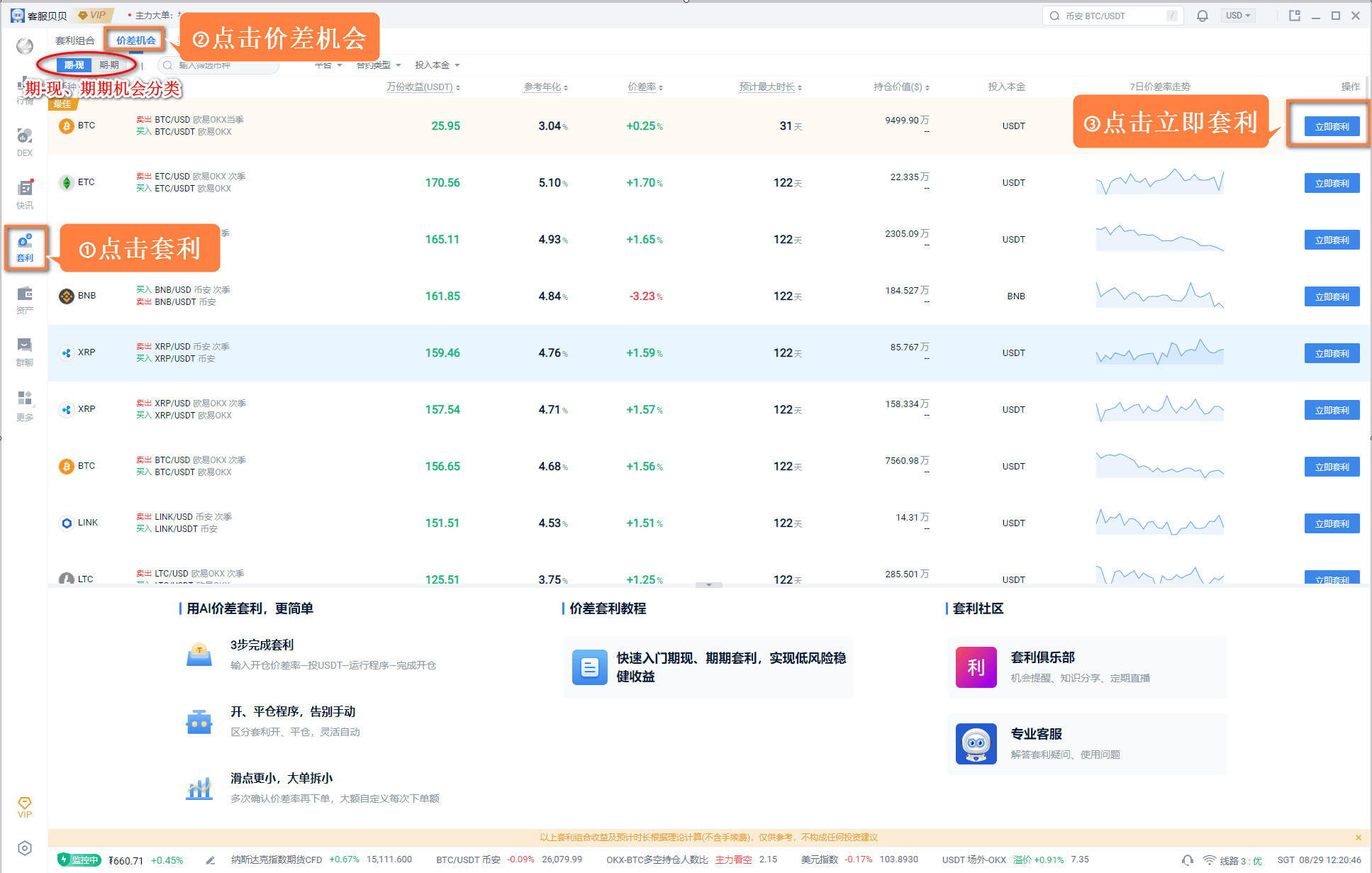Click the edit pencil icon in status bar
The width and height of the screenshot is (1372, 873).
coord(211,860)
